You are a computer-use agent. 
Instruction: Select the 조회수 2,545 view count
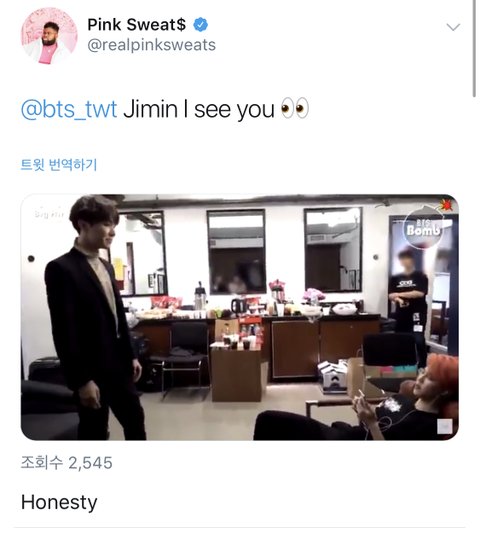67,463
